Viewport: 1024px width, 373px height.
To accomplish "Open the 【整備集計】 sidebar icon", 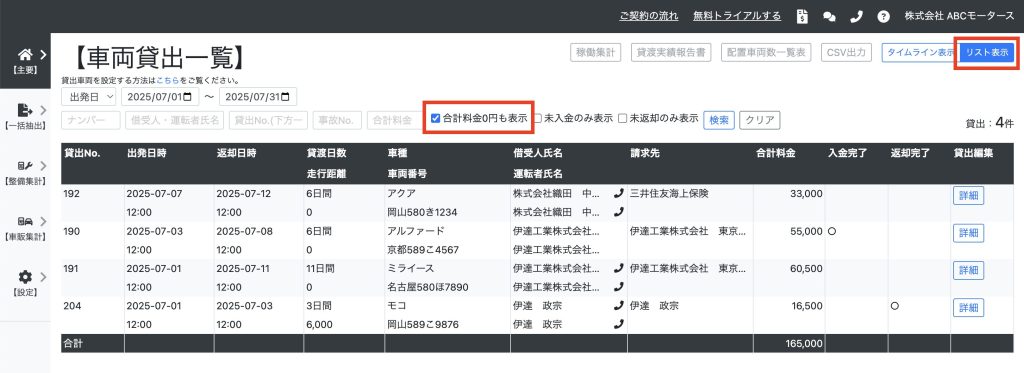I will pos(25,166).
